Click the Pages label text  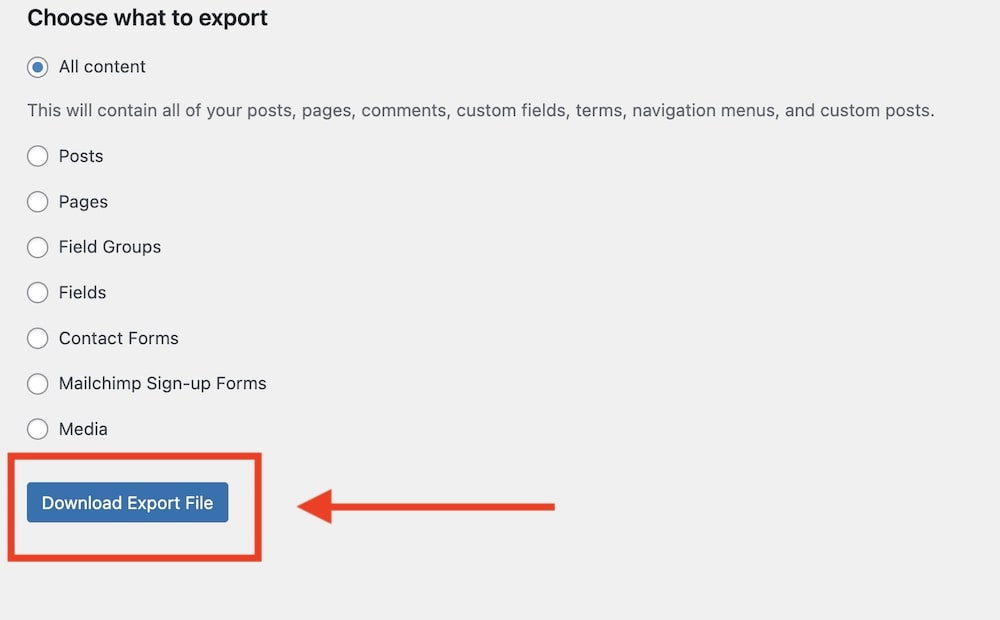coord(83,202)
